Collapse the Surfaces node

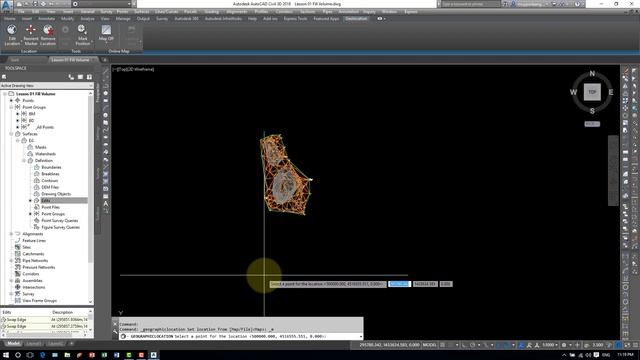(11, 134)
